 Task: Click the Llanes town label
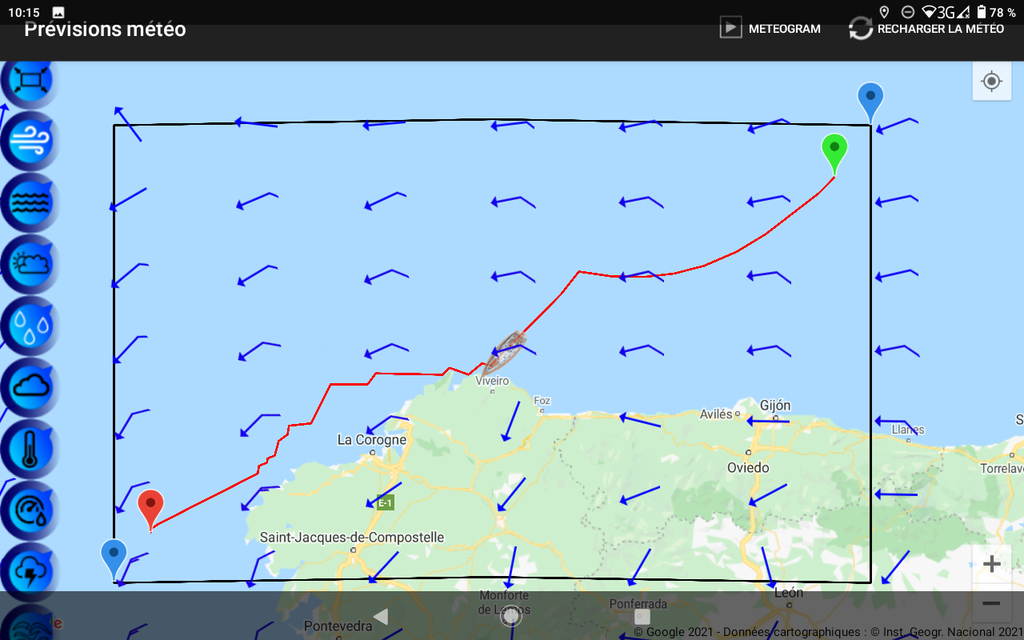coord(908,430)
